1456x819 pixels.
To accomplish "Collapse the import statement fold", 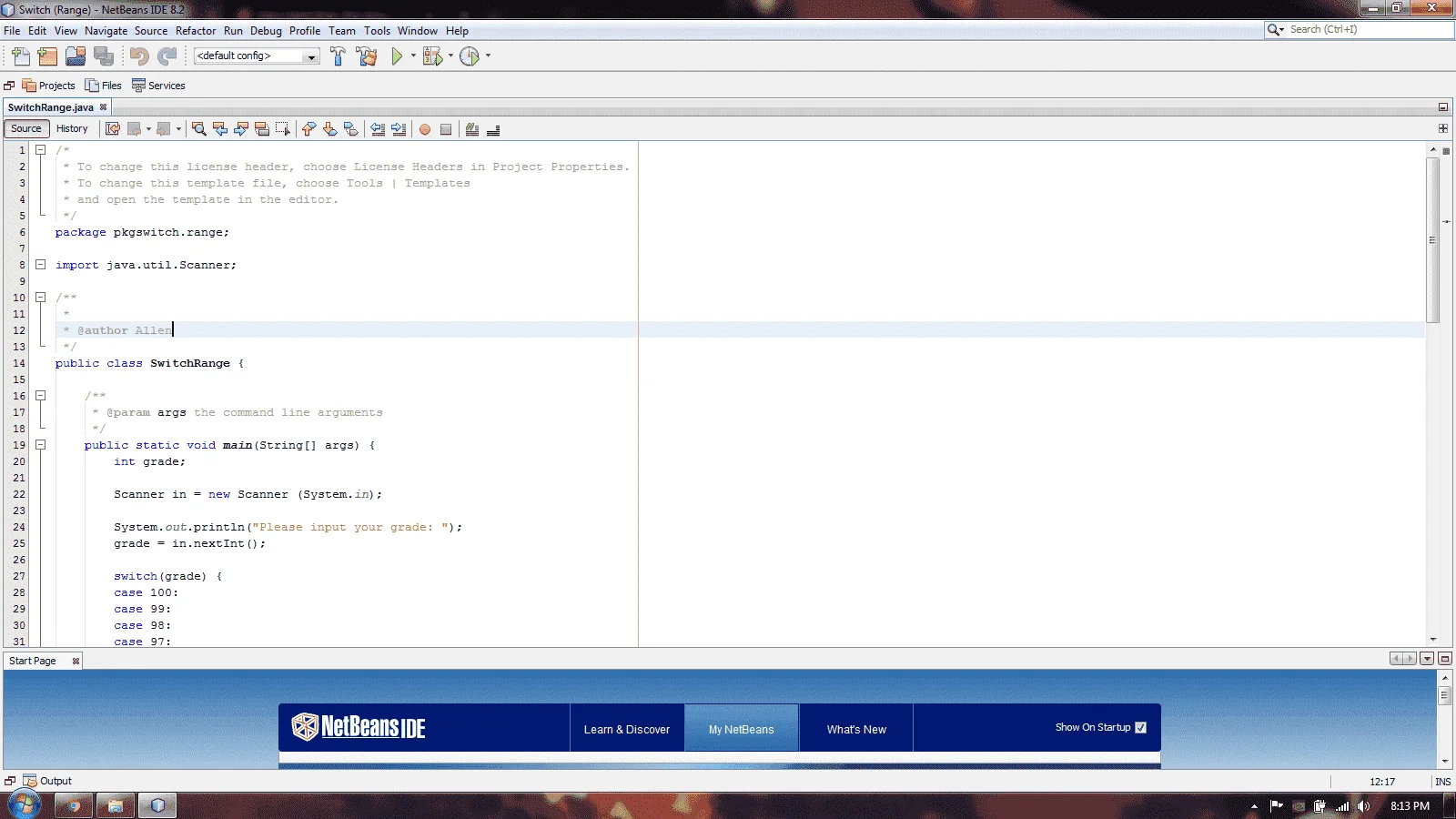I will pos(40,265).
